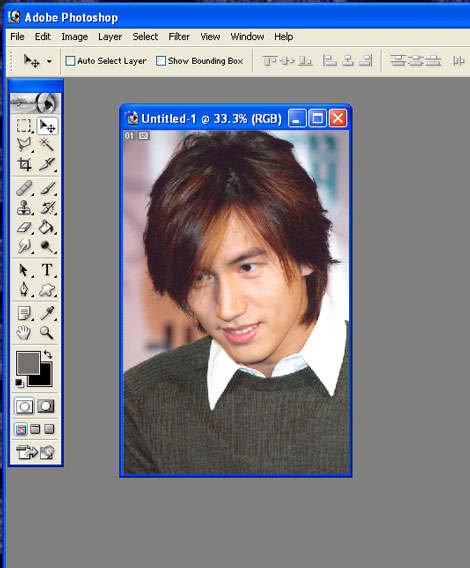Pick the Clone Stamp tool

click(24, 208)
